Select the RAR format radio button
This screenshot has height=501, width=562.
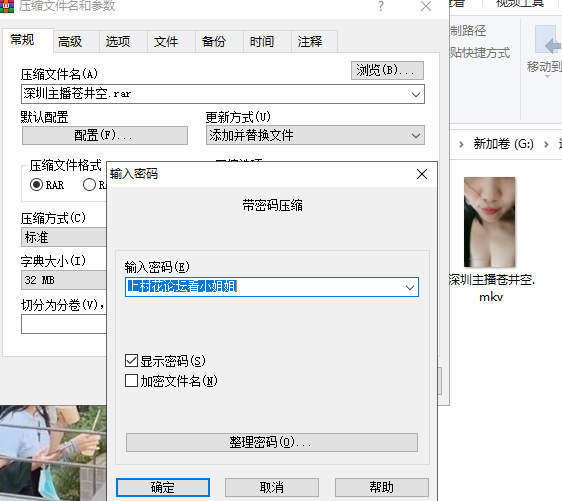coord(36,185)
